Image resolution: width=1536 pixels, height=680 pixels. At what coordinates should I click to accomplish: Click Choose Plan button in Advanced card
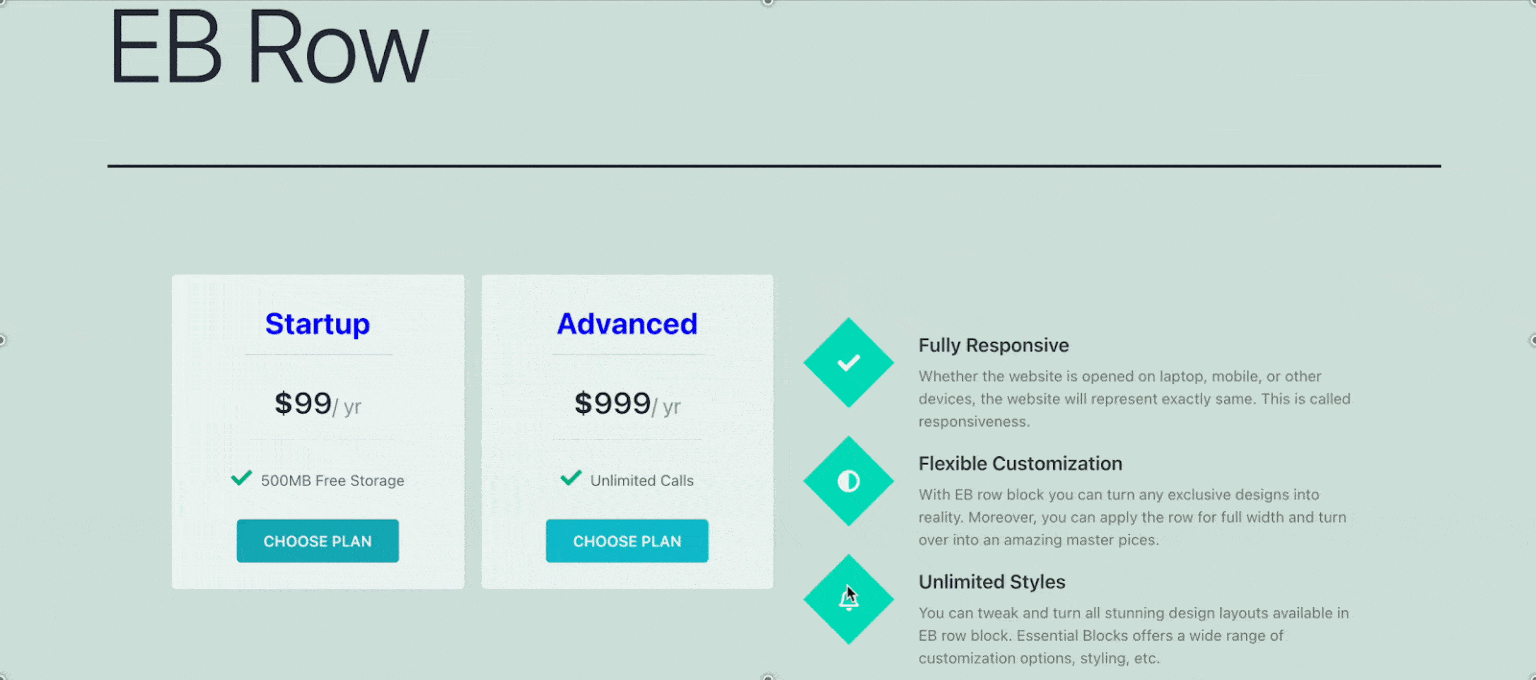click(627, 541)
